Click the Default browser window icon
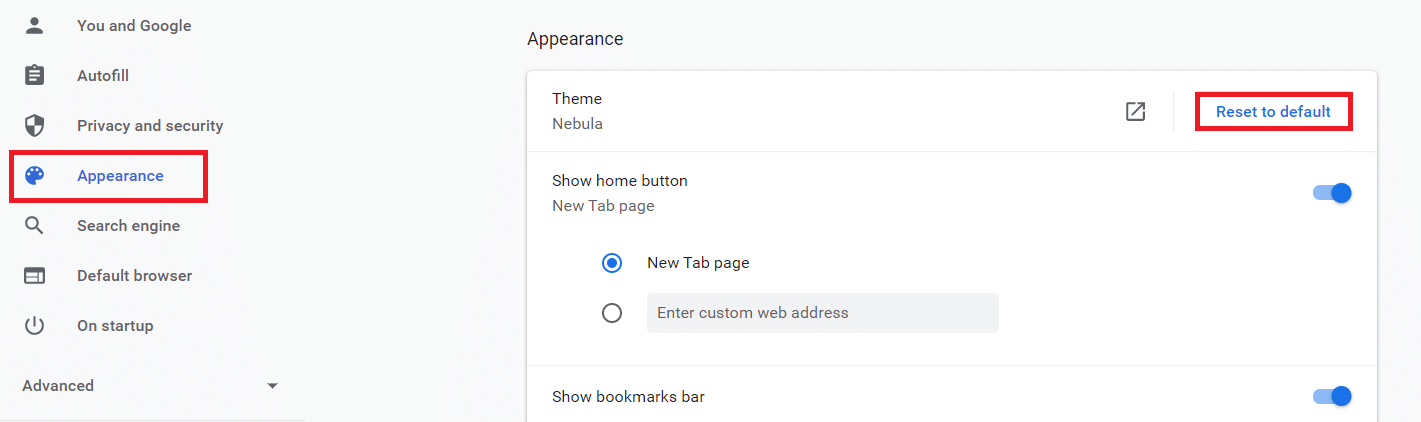The height and width of the screenshot is (422, 1421). coord(35,276)
